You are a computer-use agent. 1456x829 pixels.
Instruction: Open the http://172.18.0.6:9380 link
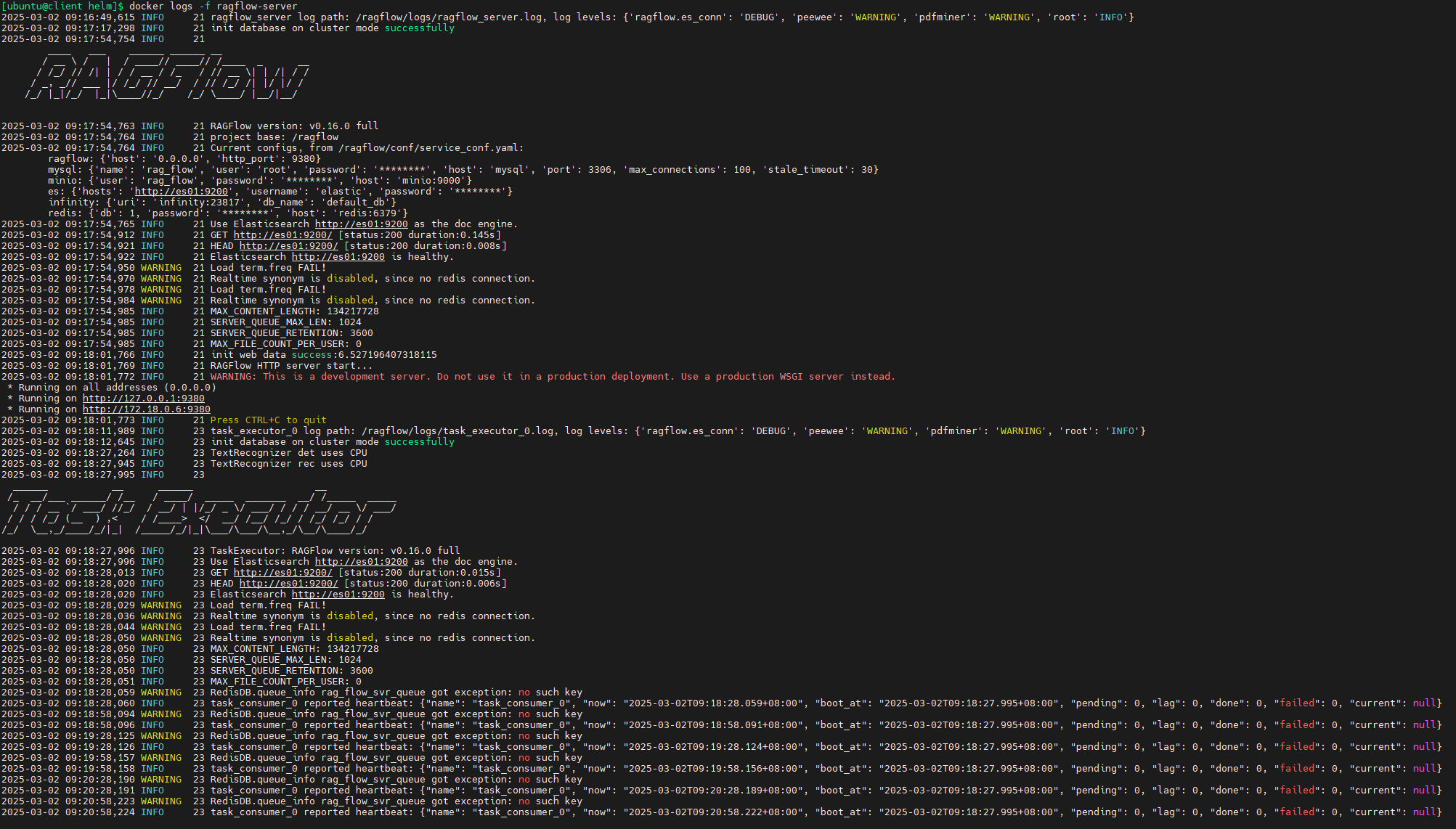(146, 409)
